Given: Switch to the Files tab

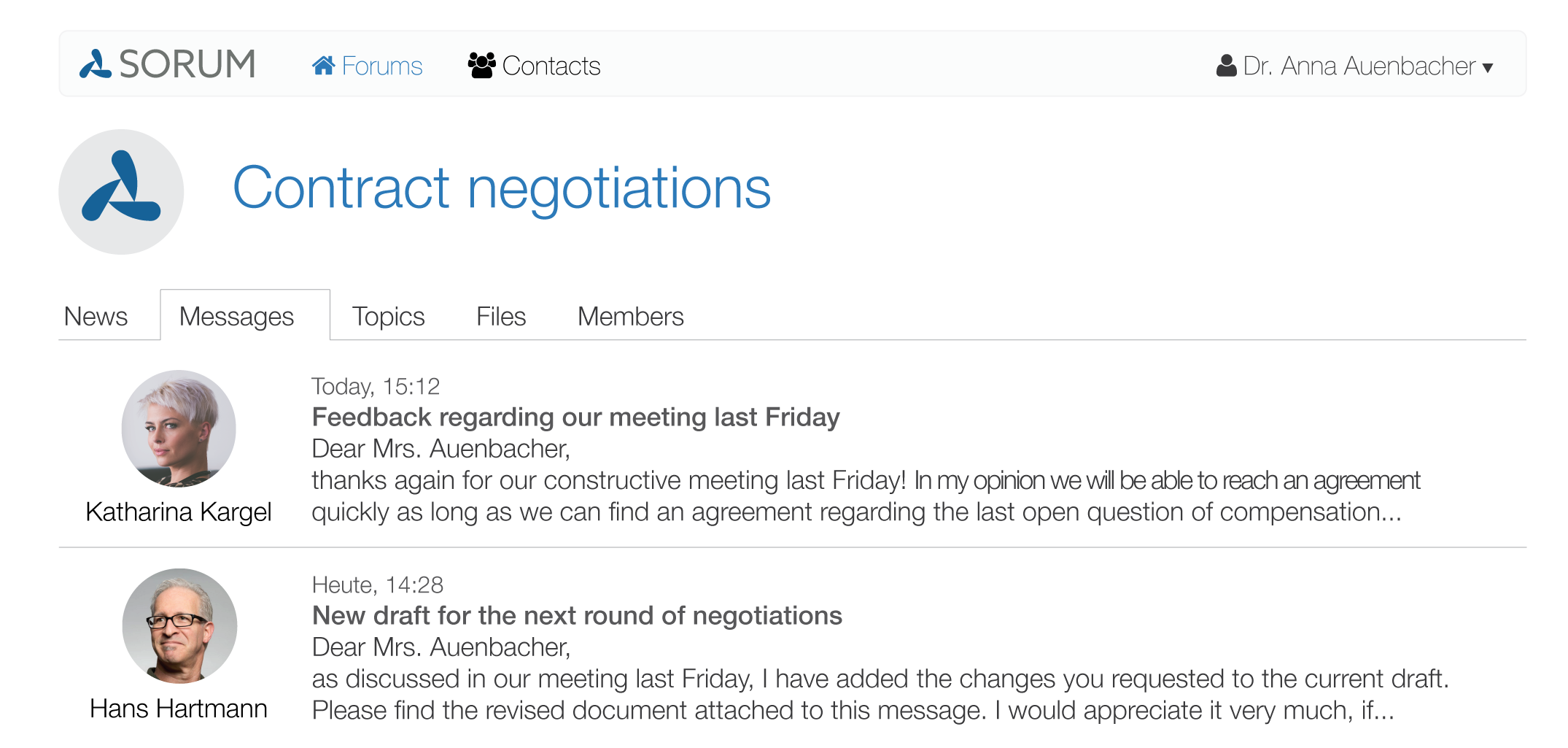Looking at the screenshot, I should (x=501, y=316).
